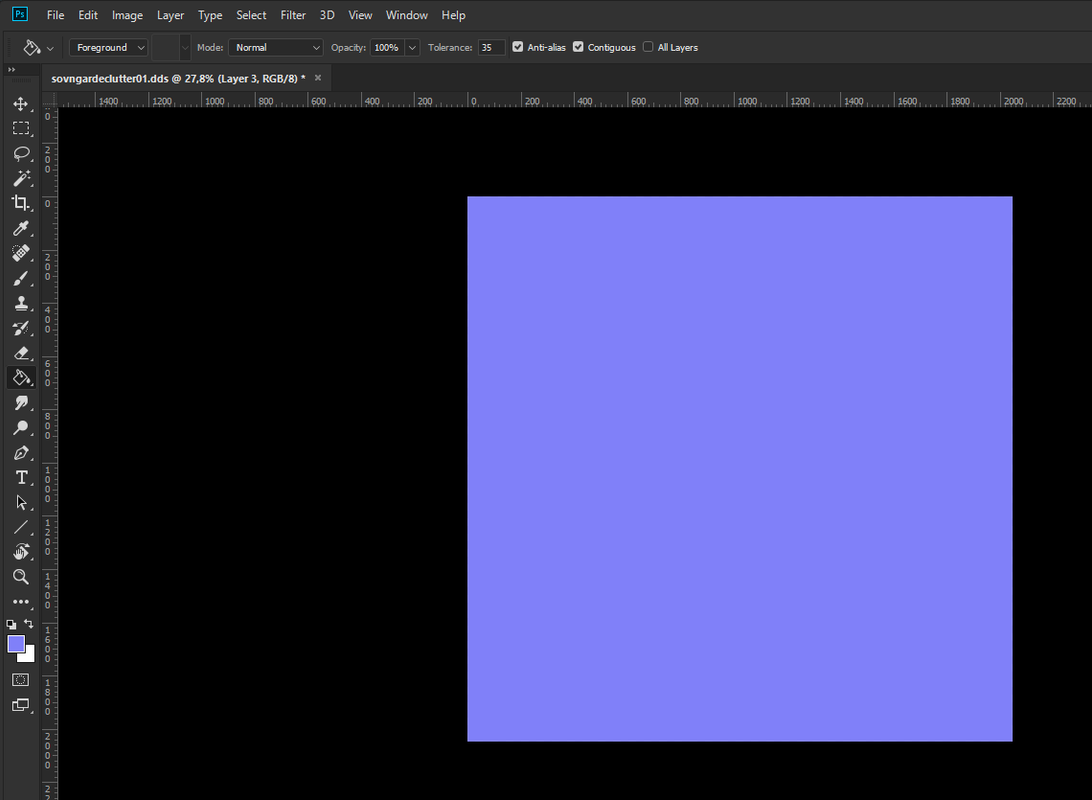The width and height of the screenshot is (1092, 800).
Task: Click the disabled pattern preview box
Action: [166, 47]
